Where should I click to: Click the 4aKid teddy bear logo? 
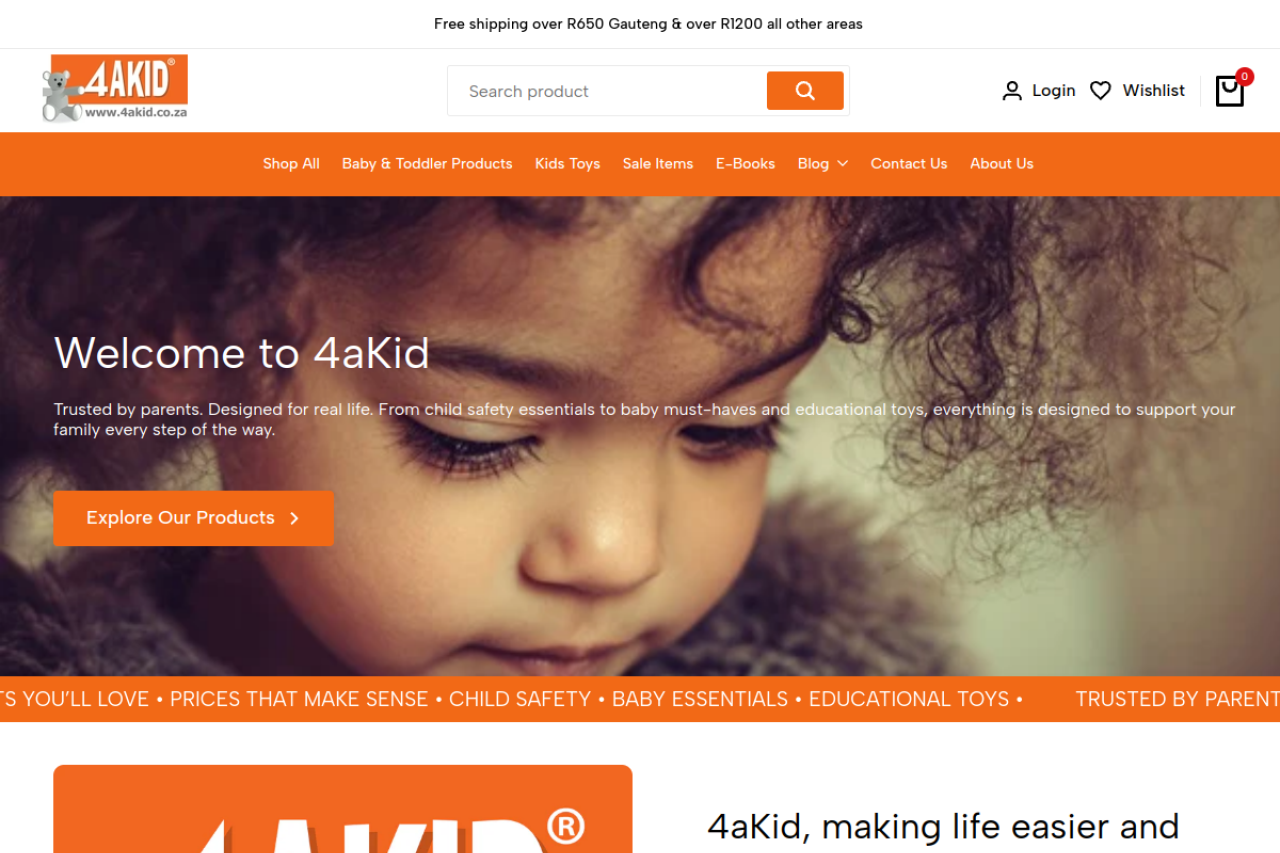click(115, 88)
